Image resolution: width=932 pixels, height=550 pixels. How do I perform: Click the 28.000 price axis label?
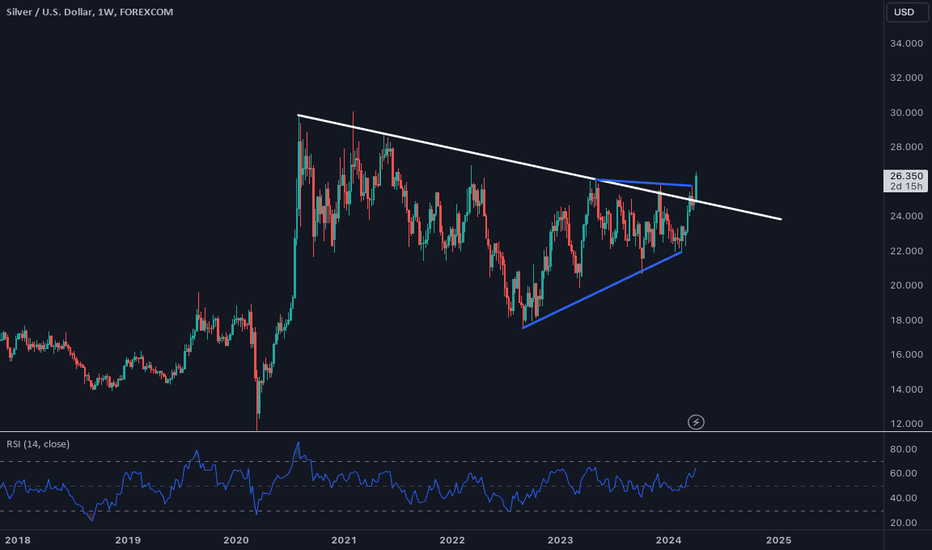tap(906, 147)
